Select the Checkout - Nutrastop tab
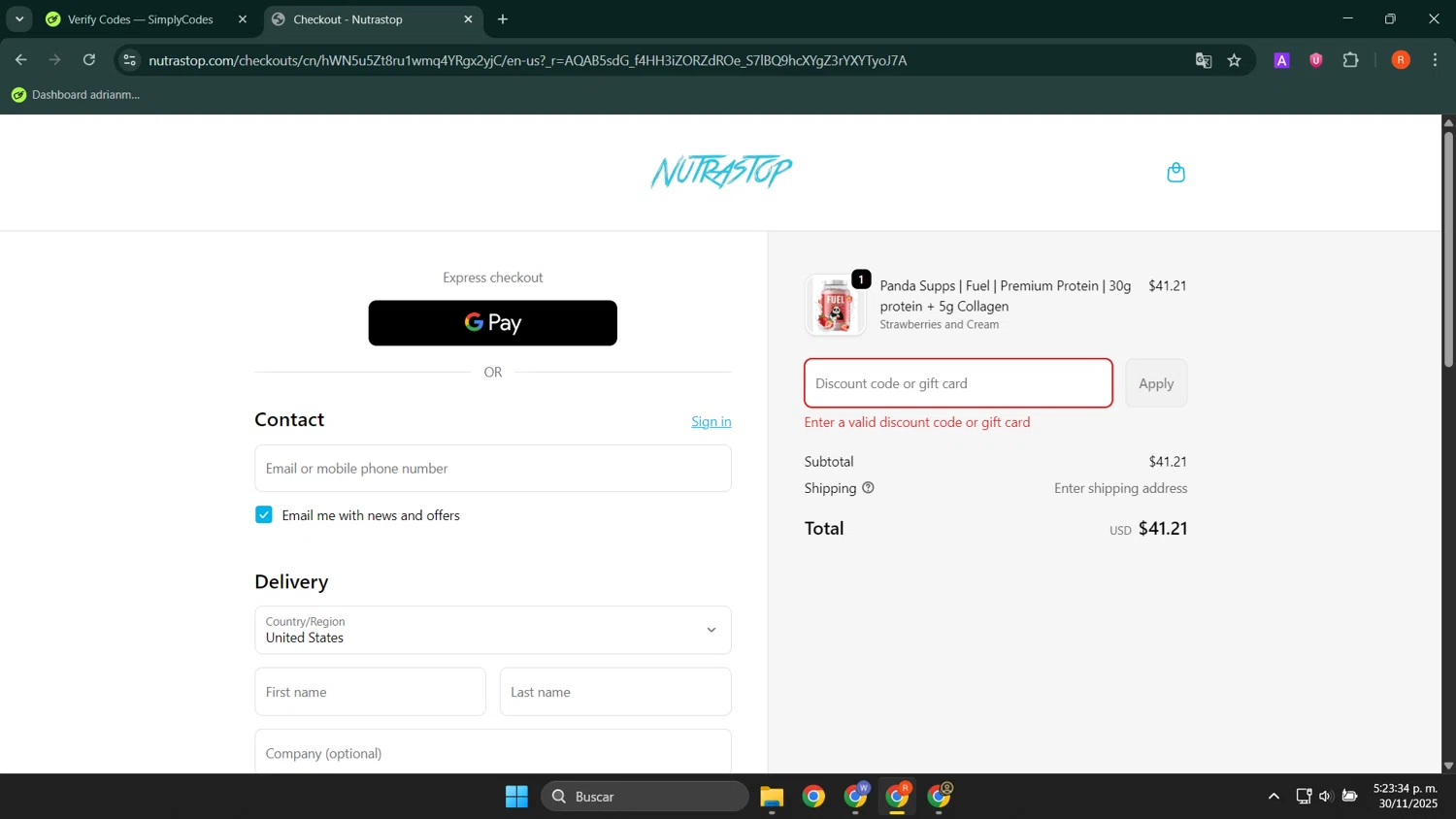Viewport: 1456px width, 819px height. pyautogui.click(x=347, y=19)
